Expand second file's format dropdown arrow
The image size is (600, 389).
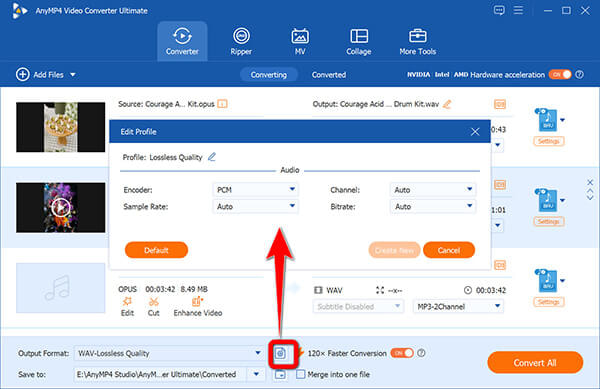click(562, 200)
